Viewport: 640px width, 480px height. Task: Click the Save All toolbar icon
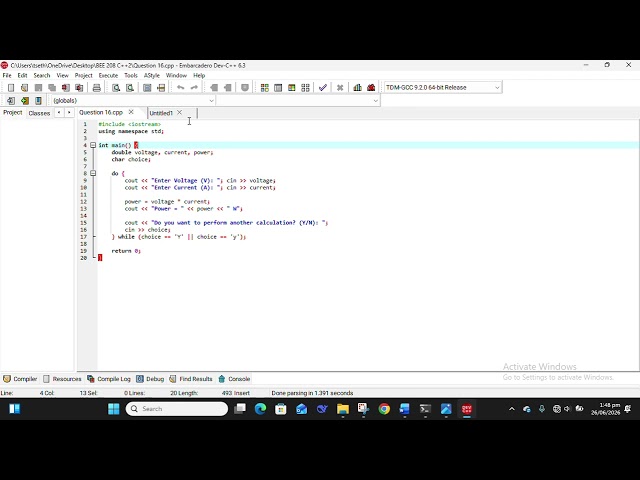click(x=52, y=88)
